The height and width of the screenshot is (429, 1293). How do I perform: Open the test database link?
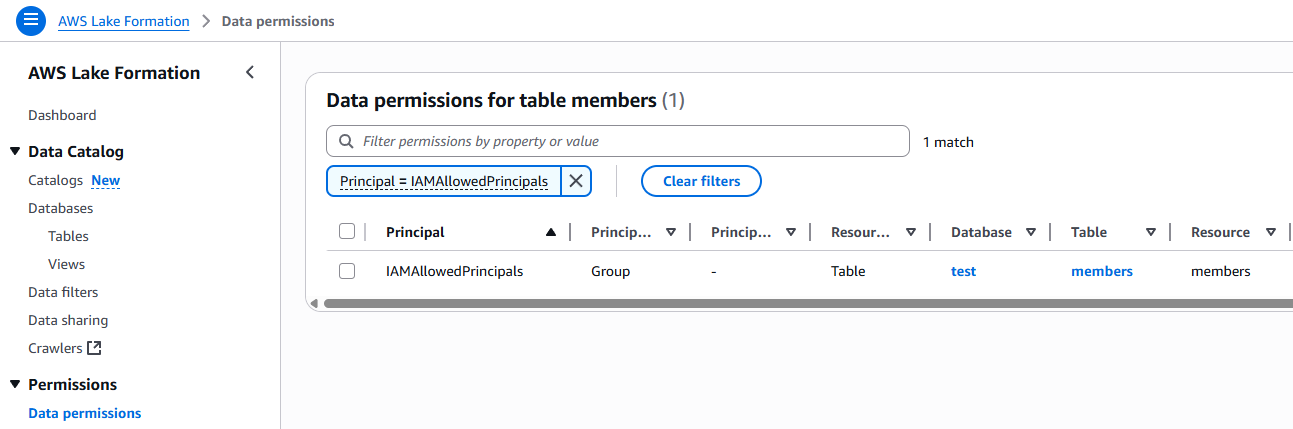[963, 271]
